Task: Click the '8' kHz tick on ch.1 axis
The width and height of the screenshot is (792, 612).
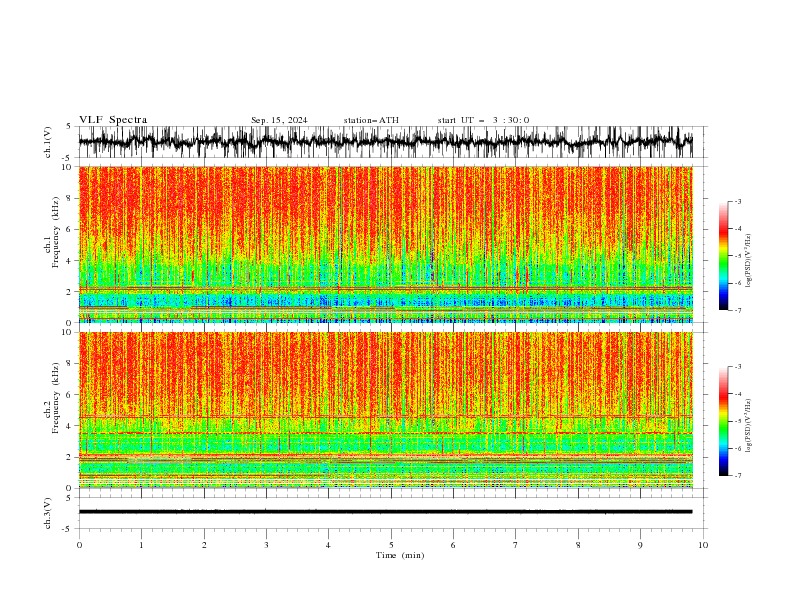Action: [x=70, y=198]
